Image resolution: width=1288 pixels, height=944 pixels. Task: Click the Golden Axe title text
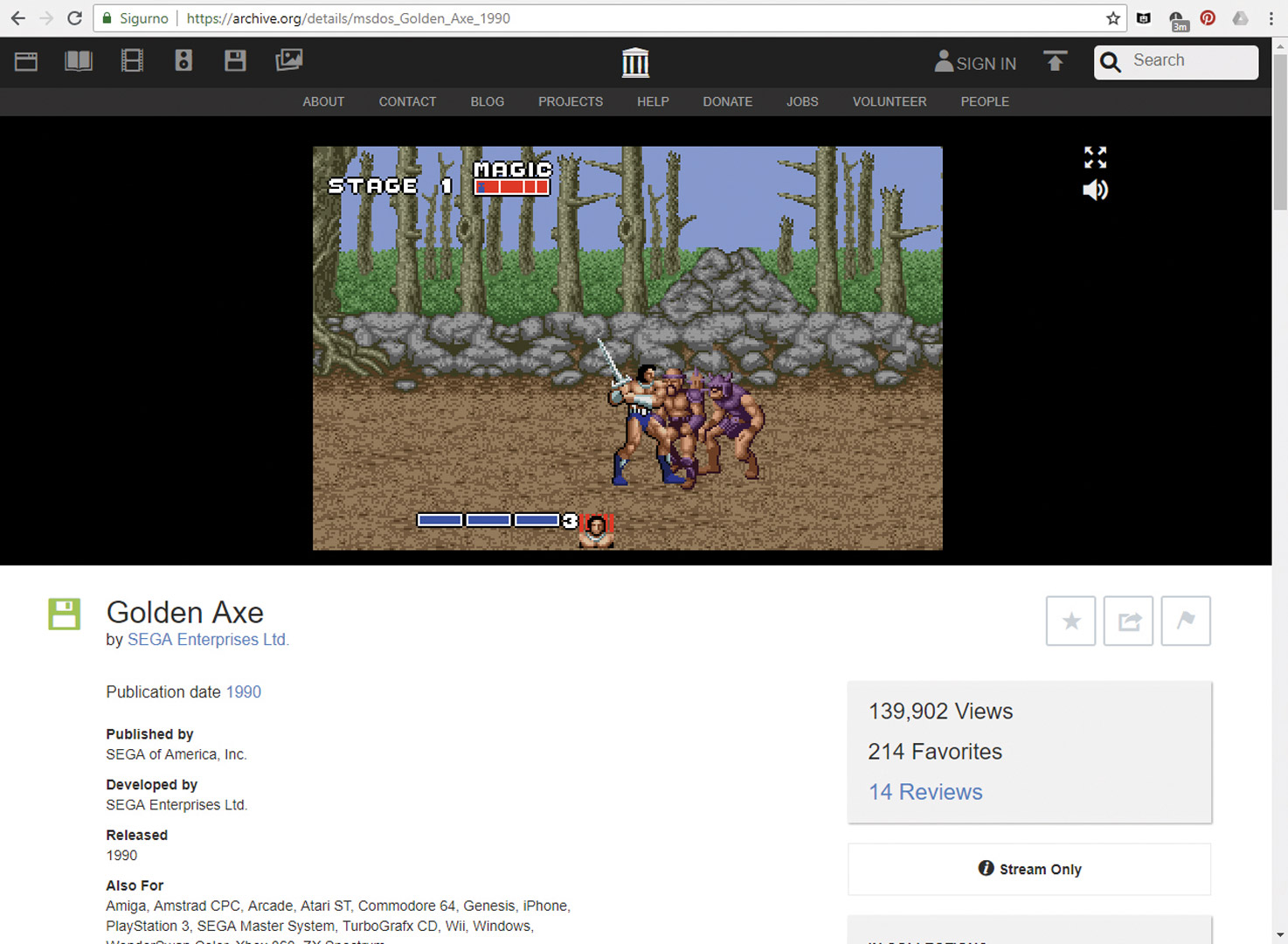click(184, 613)
